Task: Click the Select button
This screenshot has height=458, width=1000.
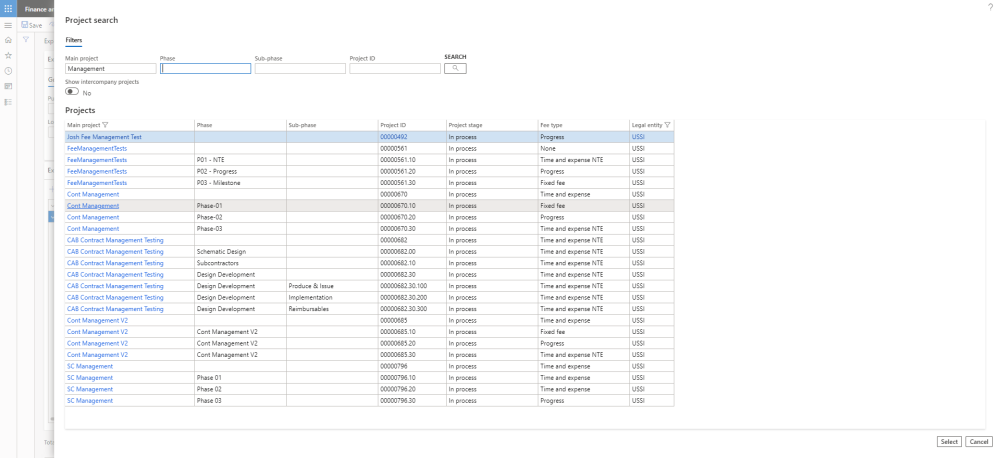Action: (949, 441)
